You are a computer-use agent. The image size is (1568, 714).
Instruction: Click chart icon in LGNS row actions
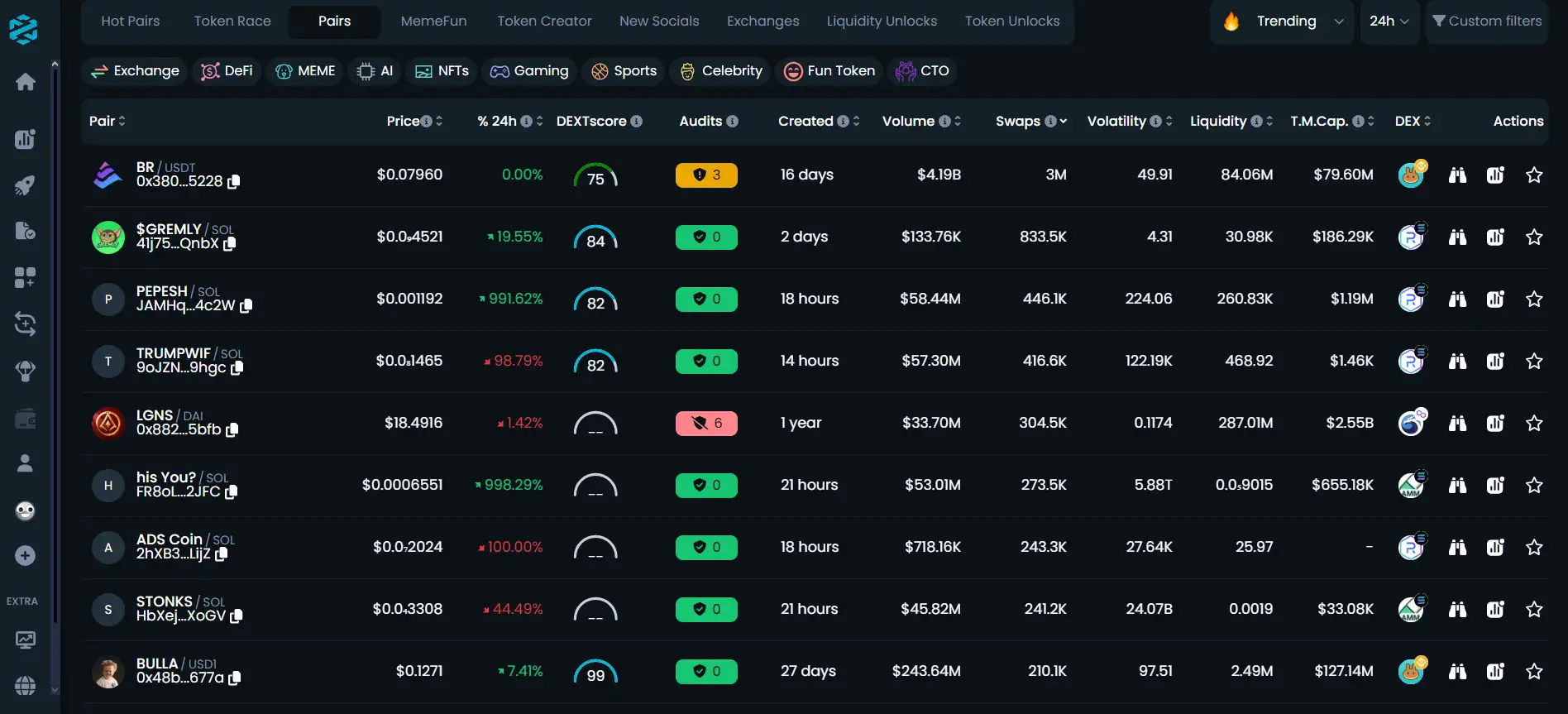point(1495,424)
